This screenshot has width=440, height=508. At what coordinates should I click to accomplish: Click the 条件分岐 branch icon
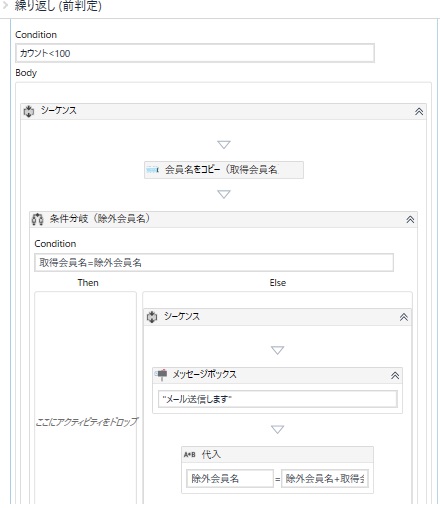tap(37, 219)
